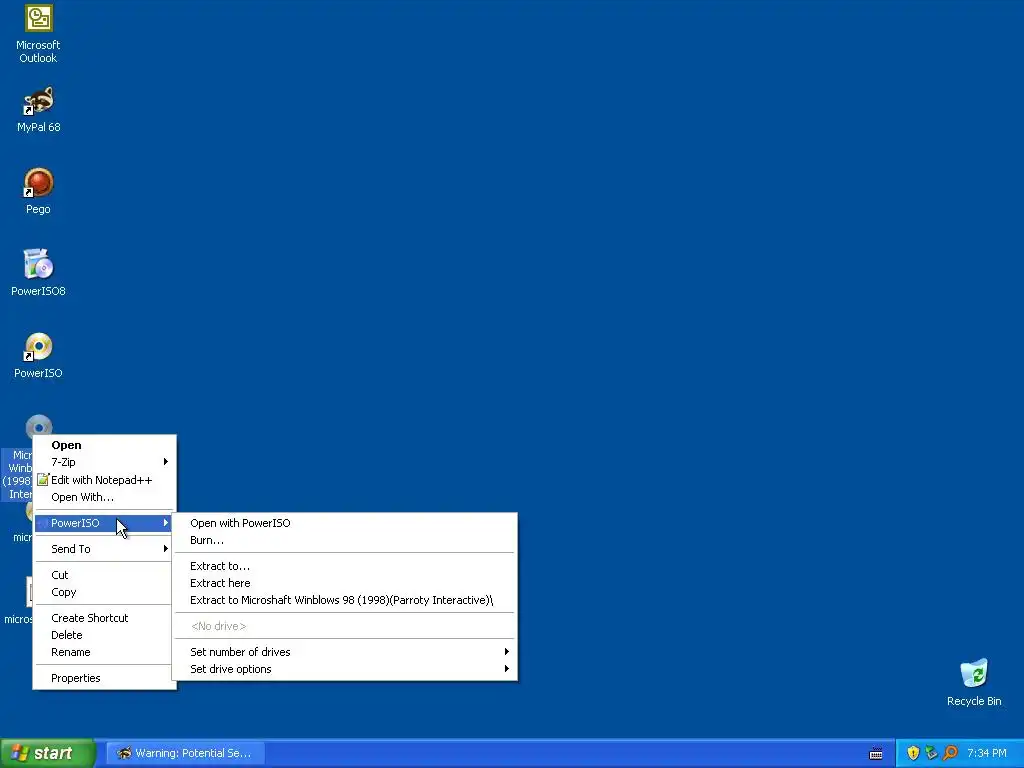
Task: Choose Rename from the context menu
Action: pos(104,652)
